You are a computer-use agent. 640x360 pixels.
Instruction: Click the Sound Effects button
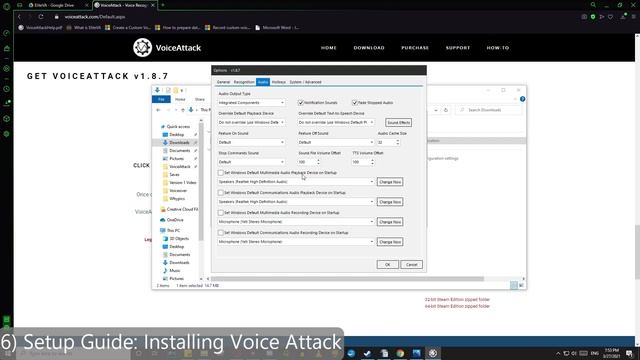[x=398, y=122]
